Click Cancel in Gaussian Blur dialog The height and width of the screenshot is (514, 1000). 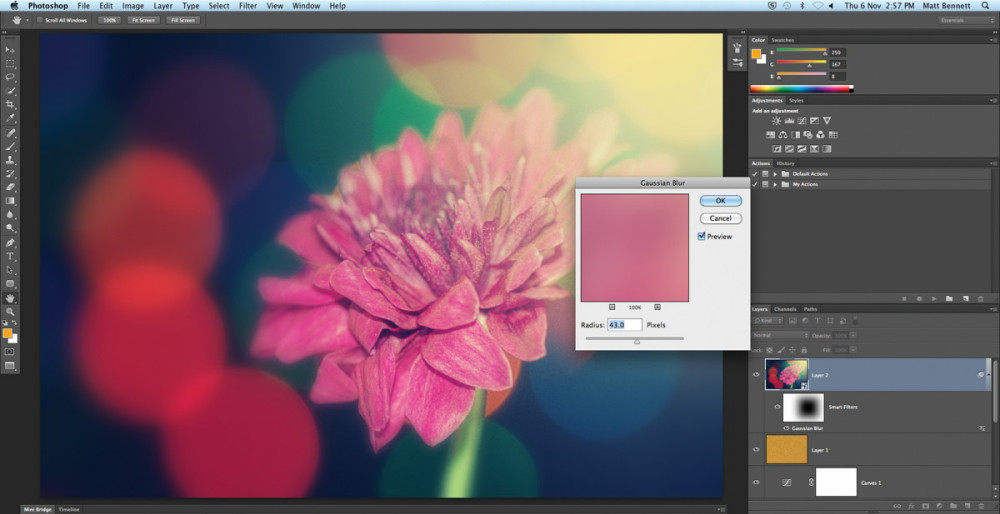coord(721,218)
